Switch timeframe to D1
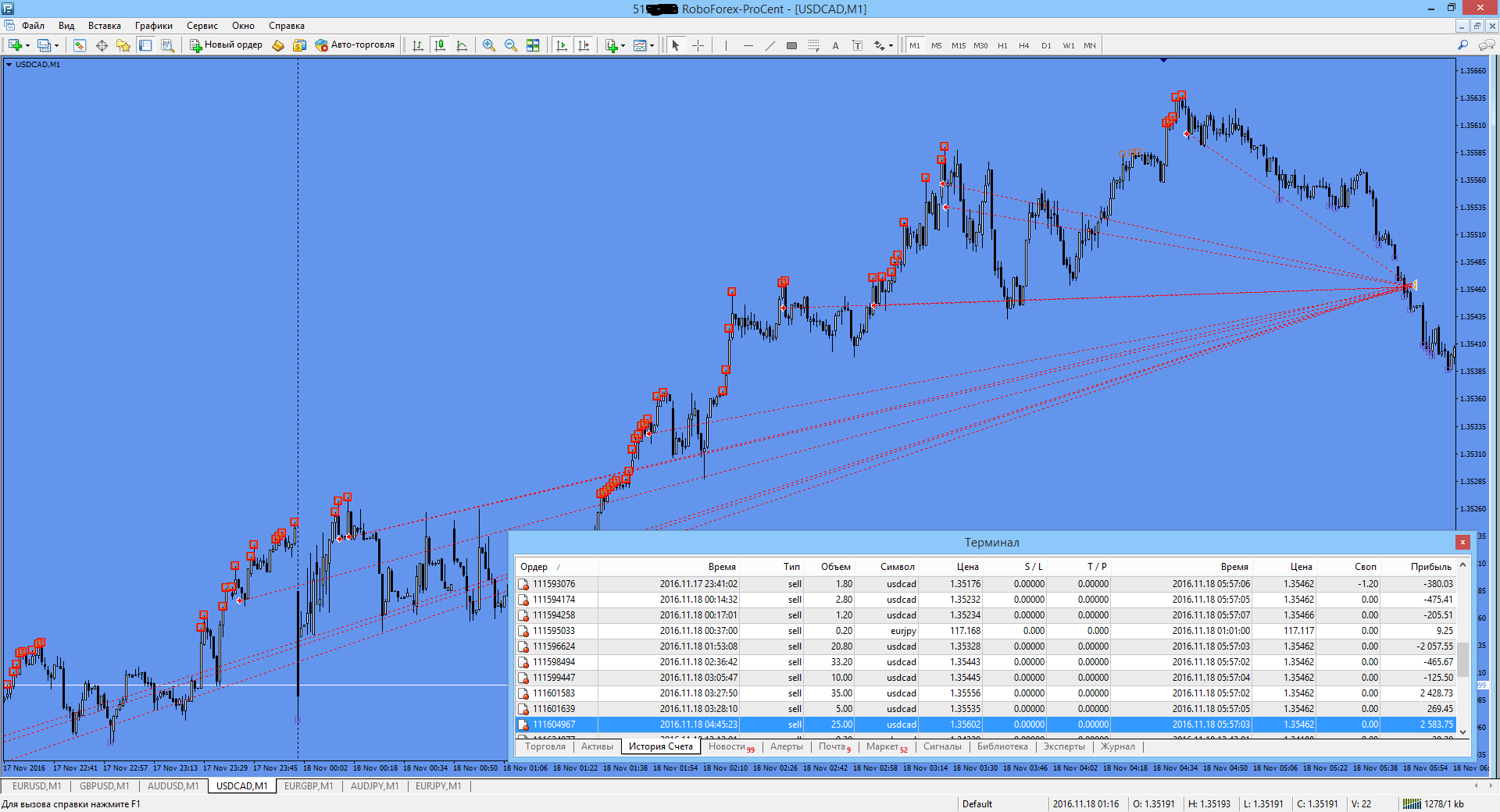 tap(1046, 45)
